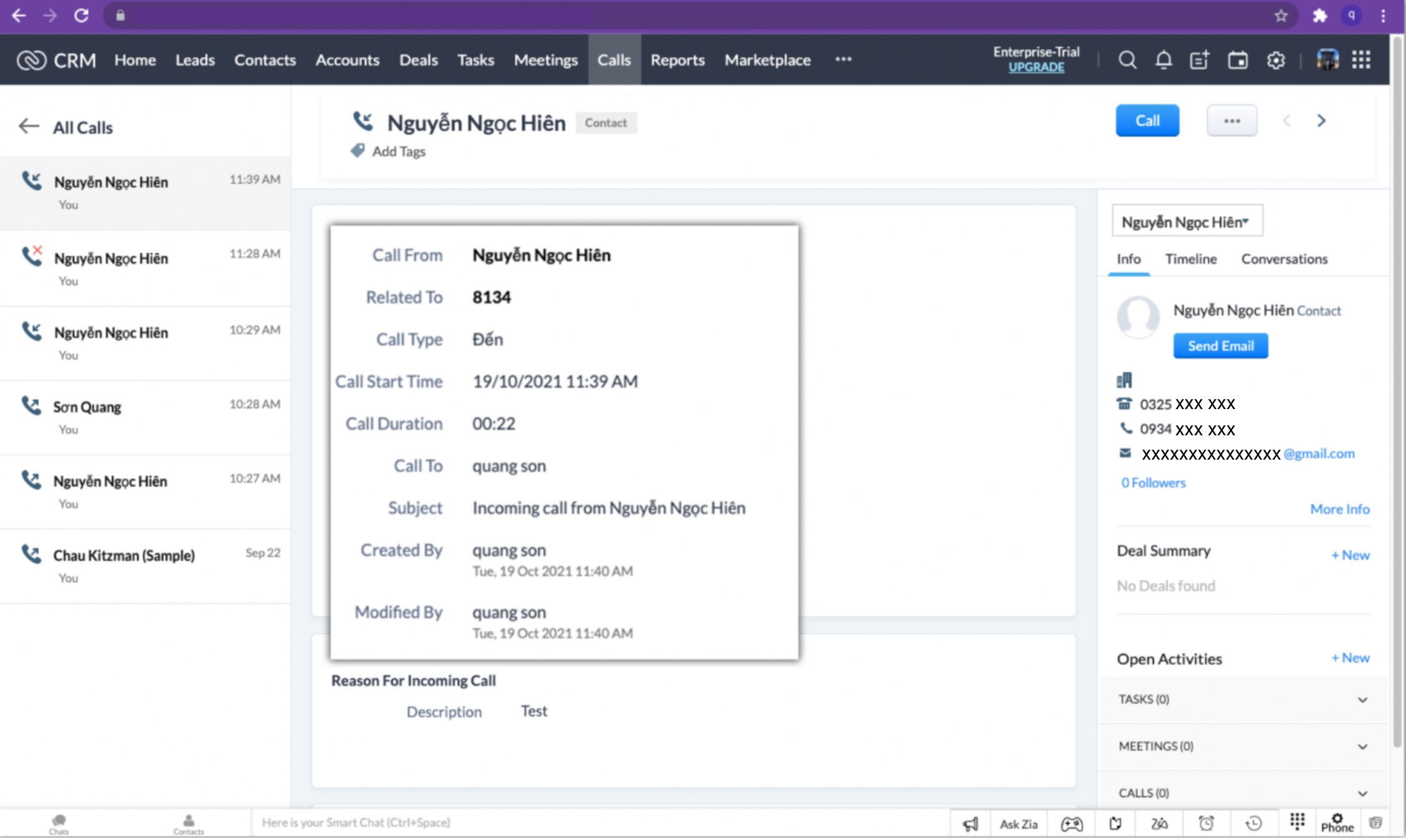Open the notifications bell
Screen dimensions: 1406x840
1163,60
